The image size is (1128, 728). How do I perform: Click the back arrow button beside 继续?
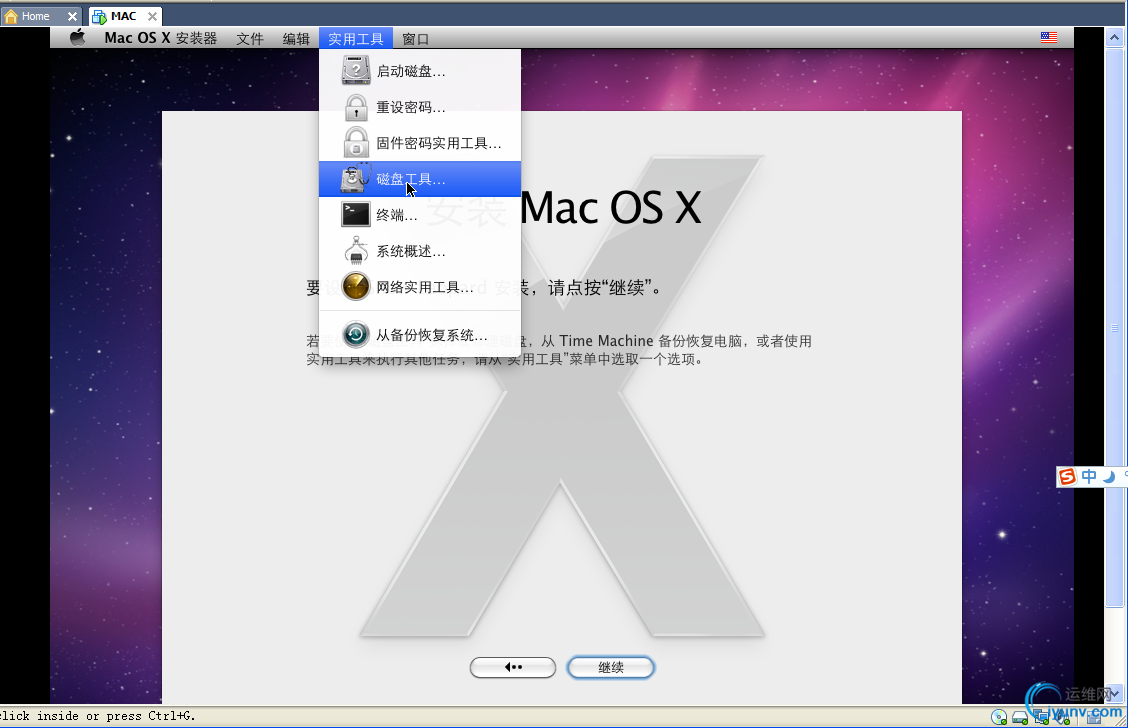tap(513, 668)
